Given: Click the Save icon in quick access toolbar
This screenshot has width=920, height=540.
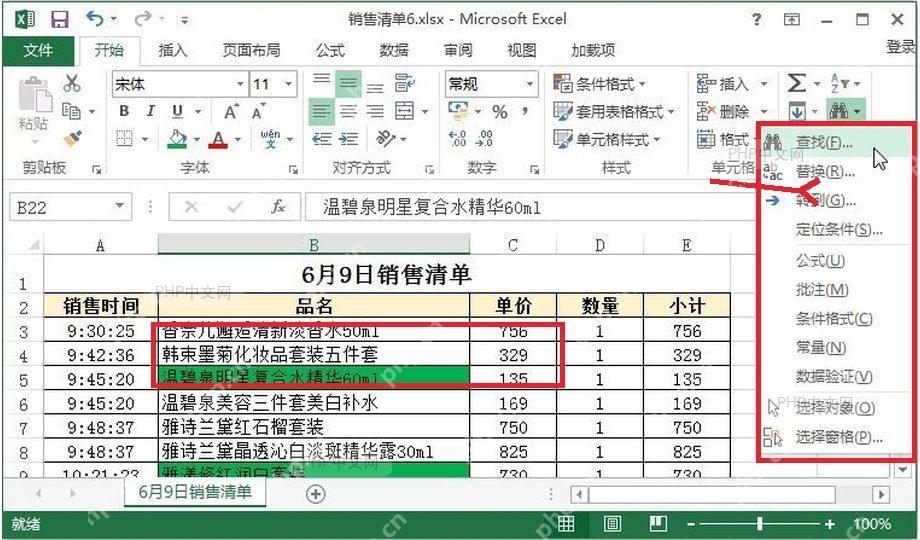Looking at the screenshot, I should point(59,19).
